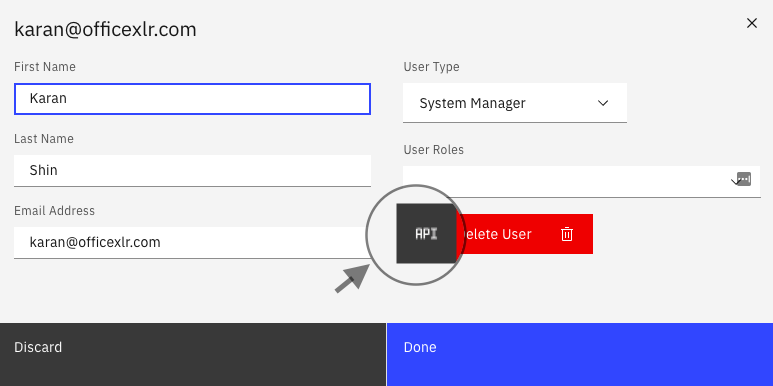Click the trash can icon on Delete User

pos(567,234)
